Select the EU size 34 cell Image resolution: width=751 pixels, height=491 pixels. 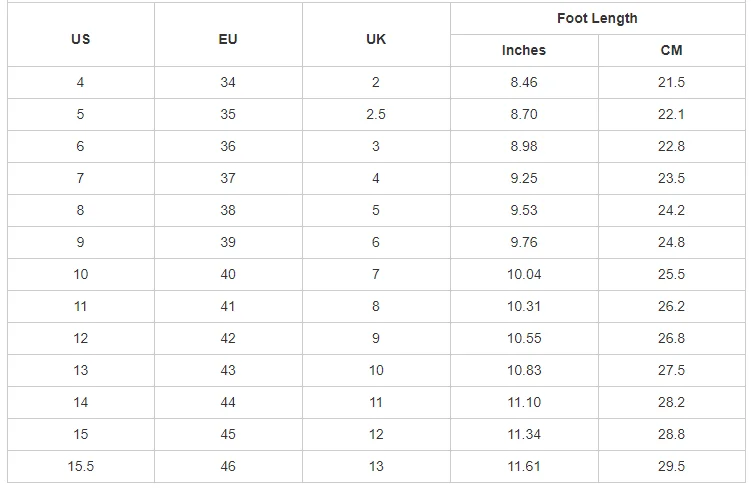228,82
